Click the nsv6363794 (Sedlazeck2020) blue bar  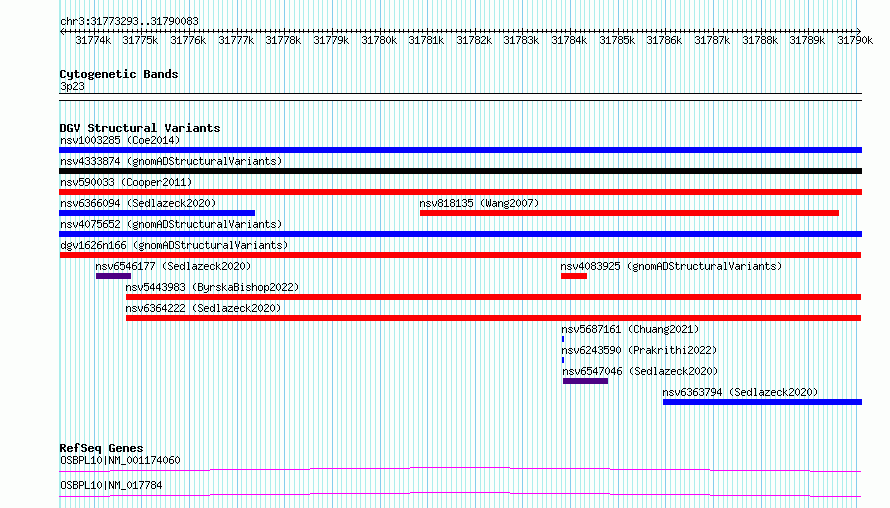(762, 402)
